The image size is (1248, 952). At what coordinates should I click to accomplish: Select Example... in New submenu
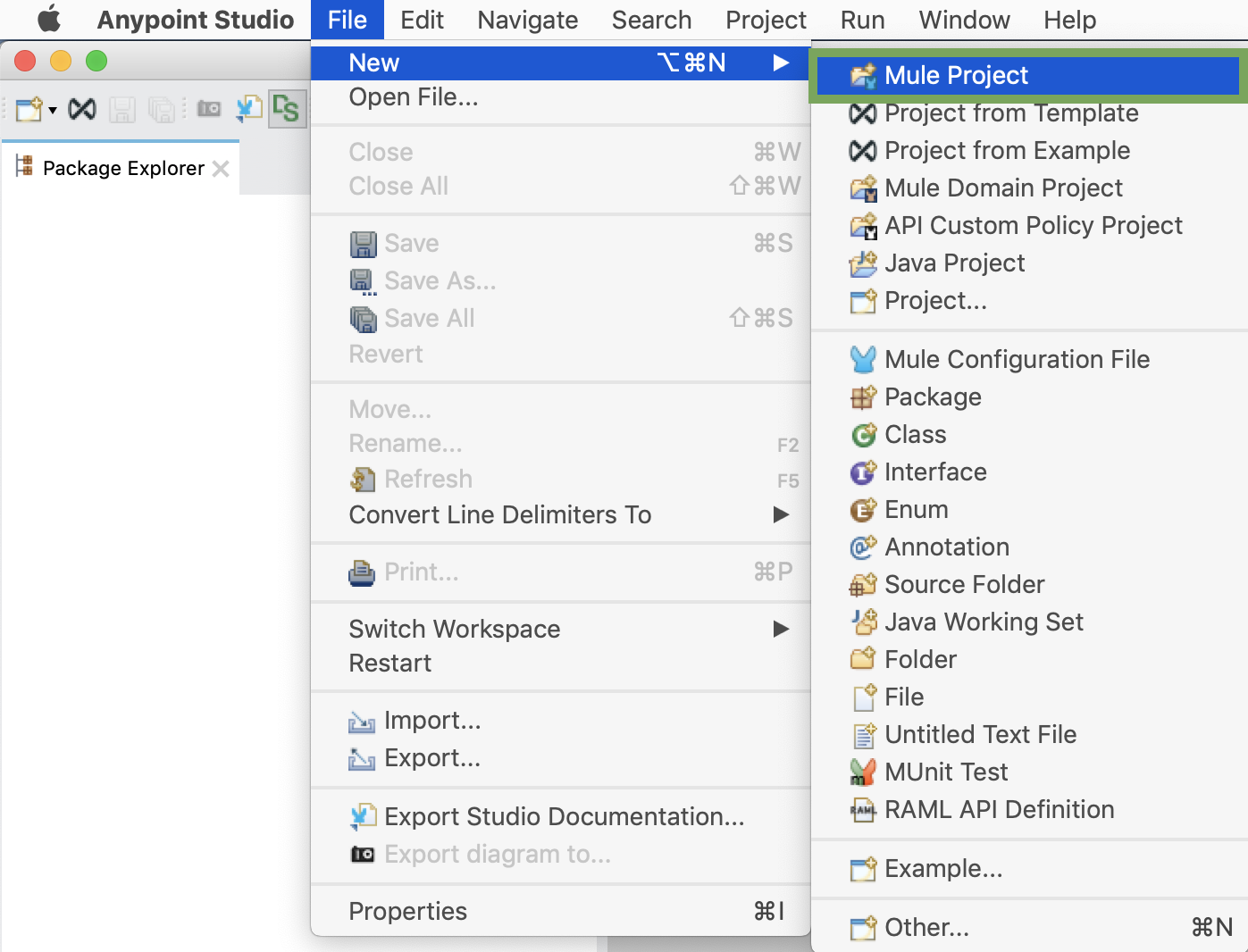click(x=1029, y=868)
